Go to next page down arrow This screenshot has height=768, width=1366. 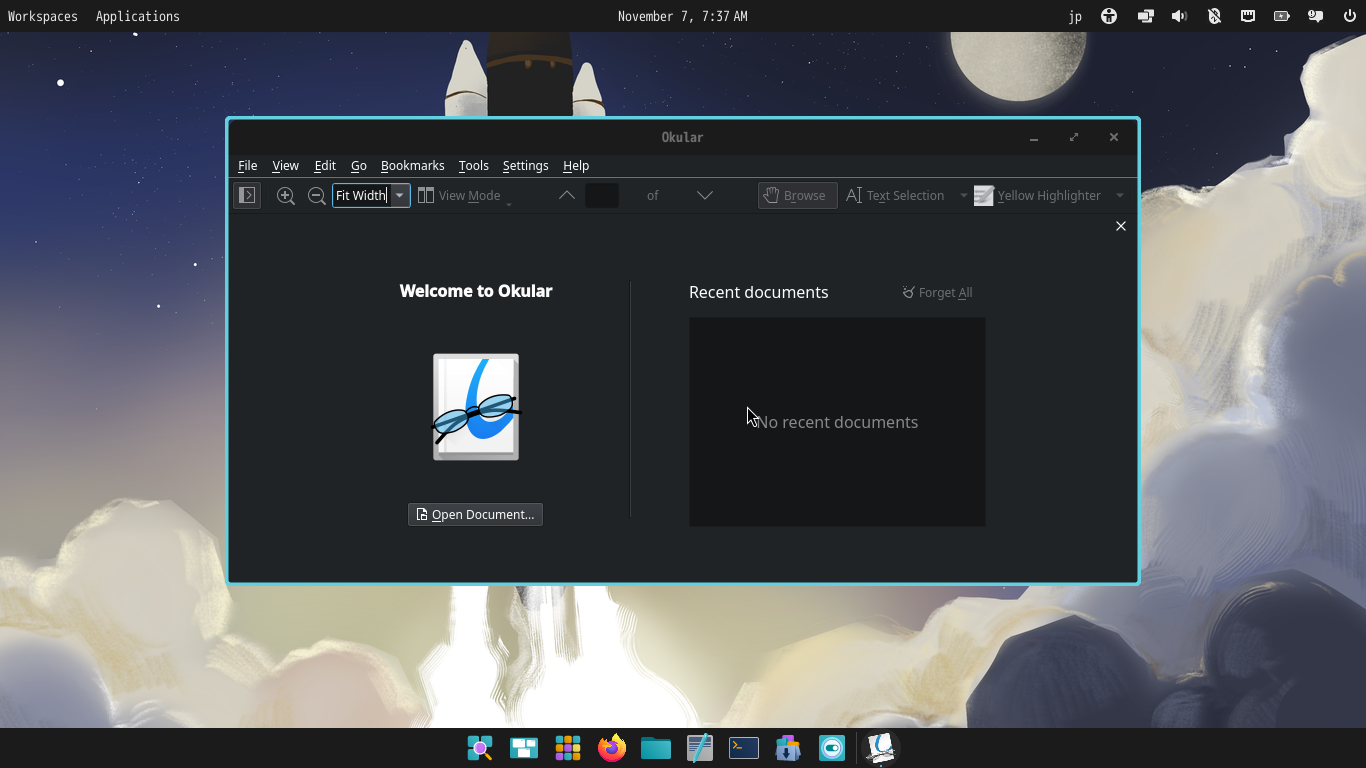pos(704,195)
